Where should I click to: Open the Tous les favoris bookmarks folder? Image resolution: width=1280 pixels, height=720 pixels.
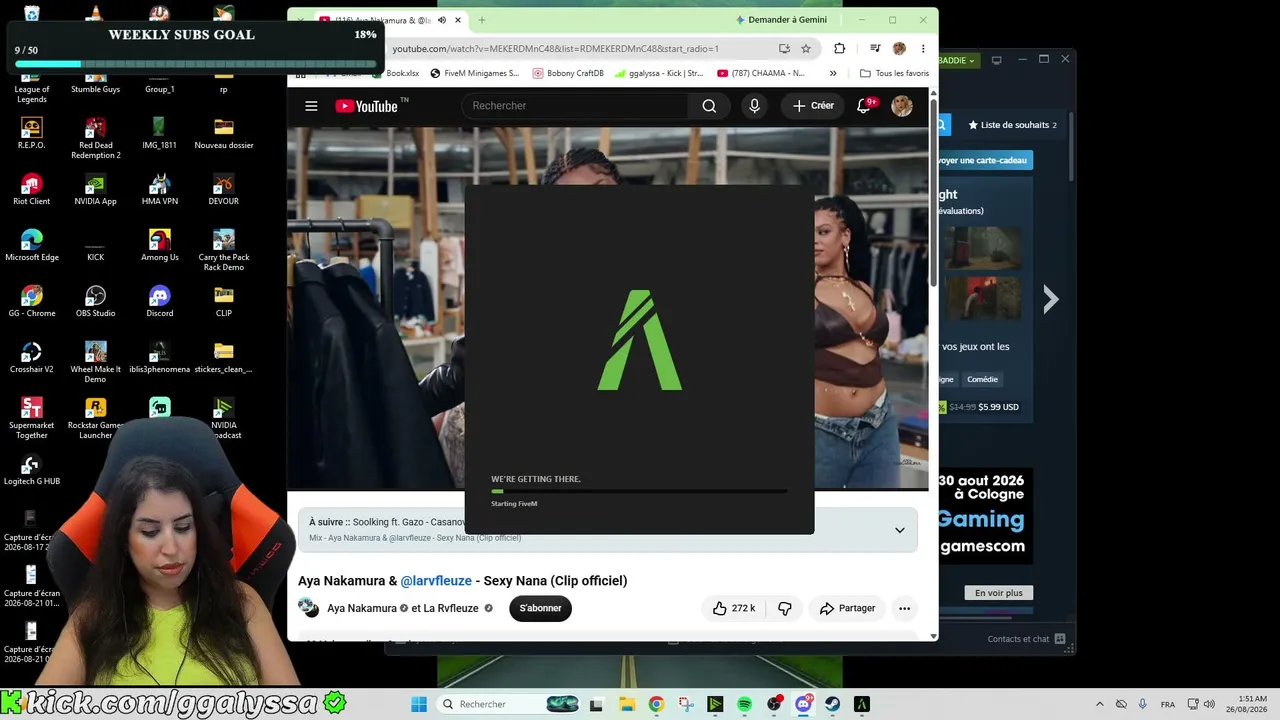tap(895, 73)
